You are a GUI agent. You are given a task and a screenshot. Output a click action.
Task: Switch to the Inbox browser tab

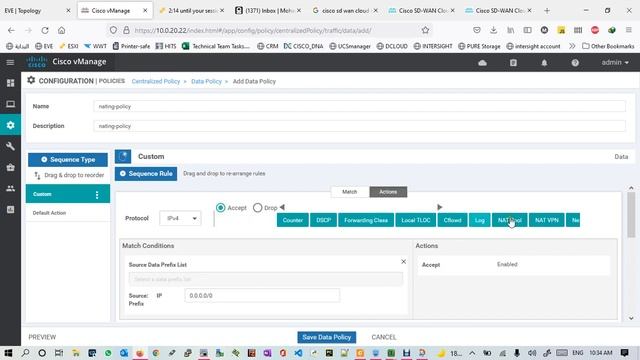coord(269,11)
